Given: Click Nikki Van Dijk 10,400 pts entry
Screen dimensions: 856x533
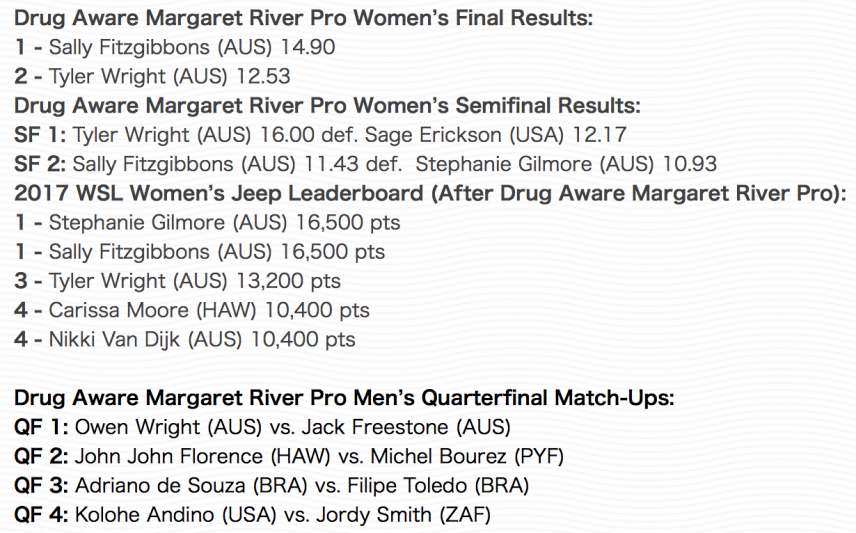Looking at the screenshot, I should coord(185,339).
